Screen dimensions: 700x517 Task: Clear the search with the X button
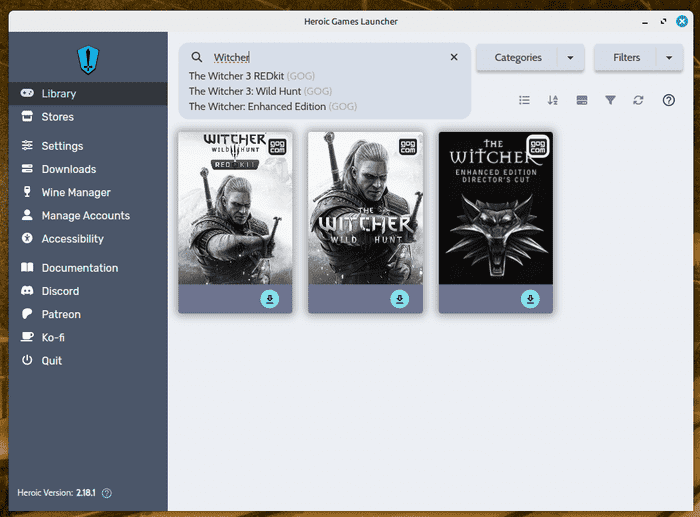tap(454, 57)
